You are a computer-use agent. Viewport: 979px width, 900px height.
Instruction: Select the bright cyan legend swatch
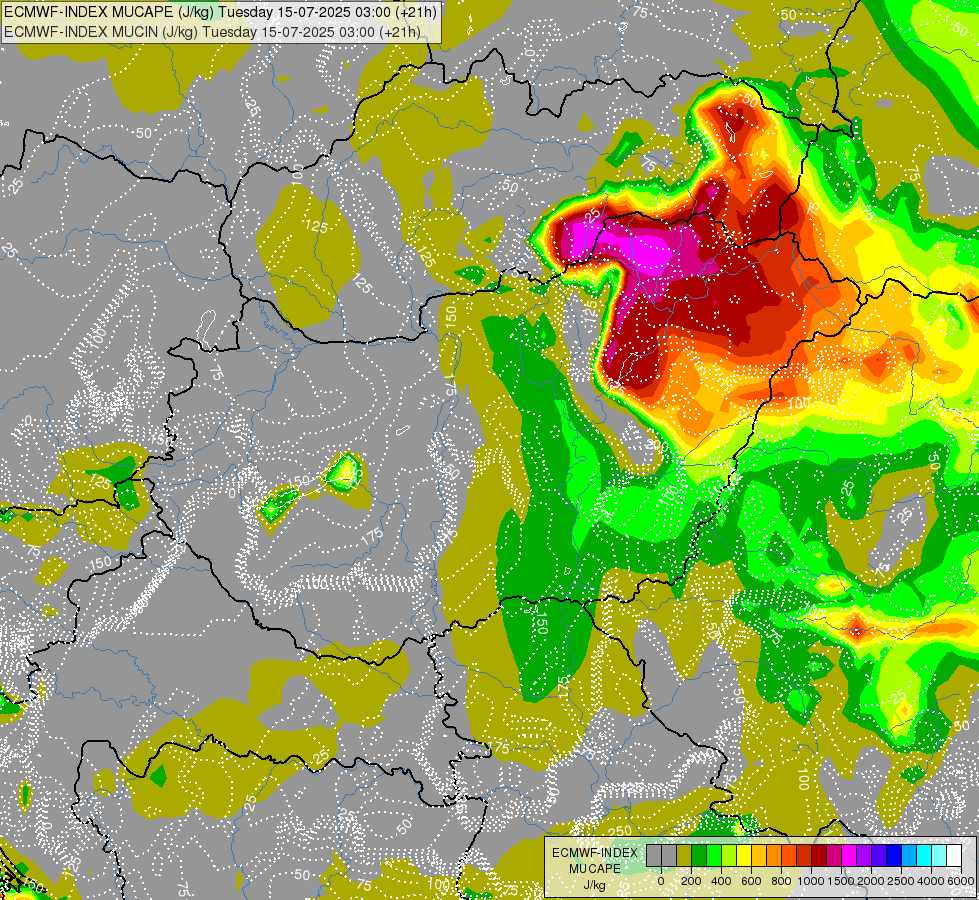point(924,856)
